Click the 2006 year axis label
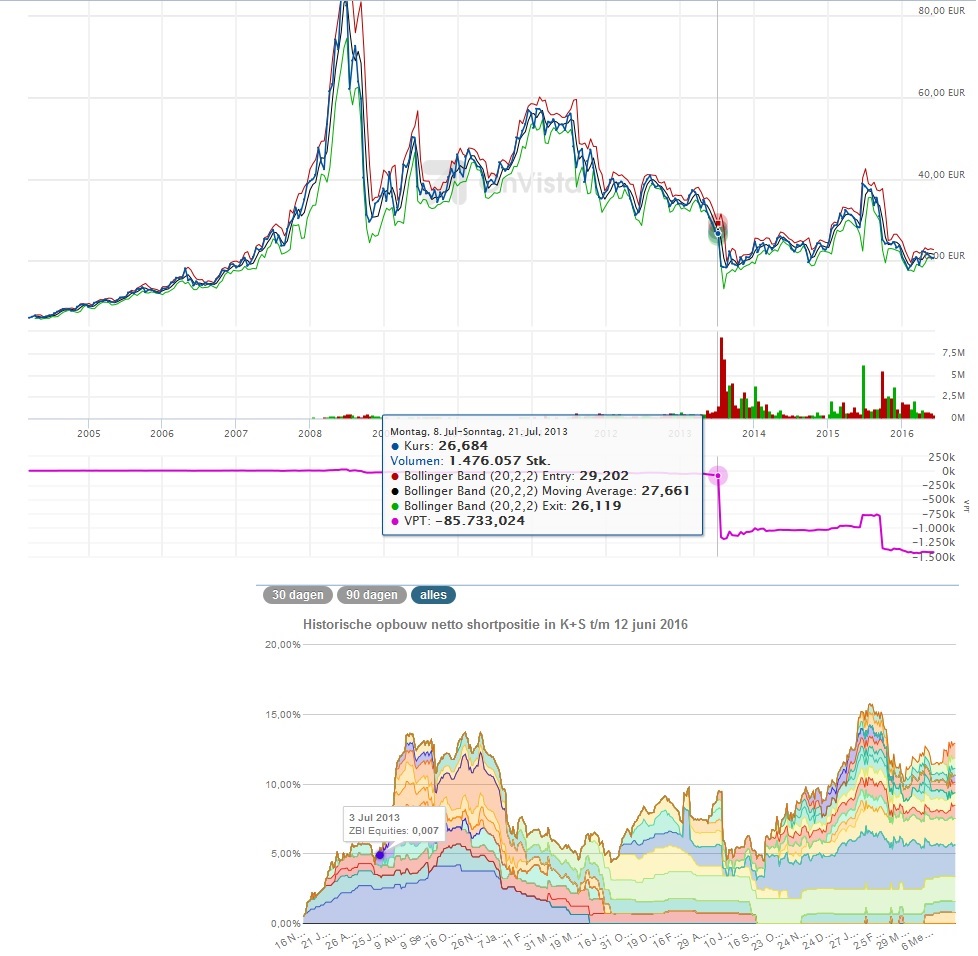The width and height of the screenshot is (978, 956). click(x=162, y=433)
